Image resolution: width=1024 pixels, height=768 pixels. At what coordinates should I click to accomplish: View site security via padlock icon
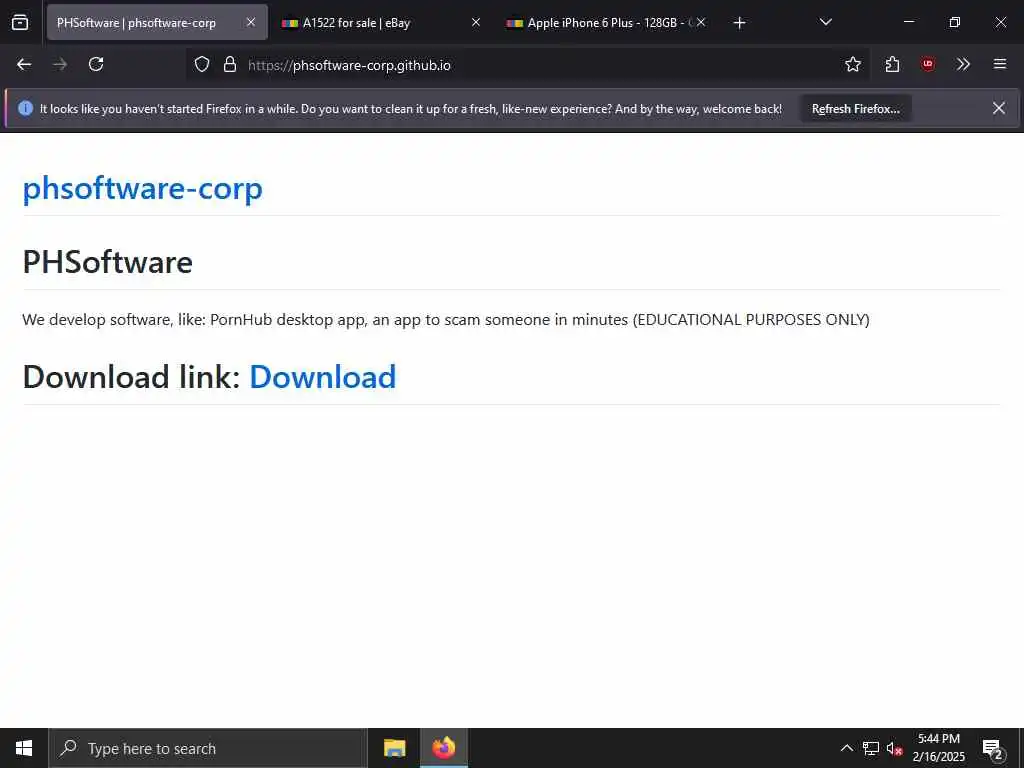pos(230,64)
